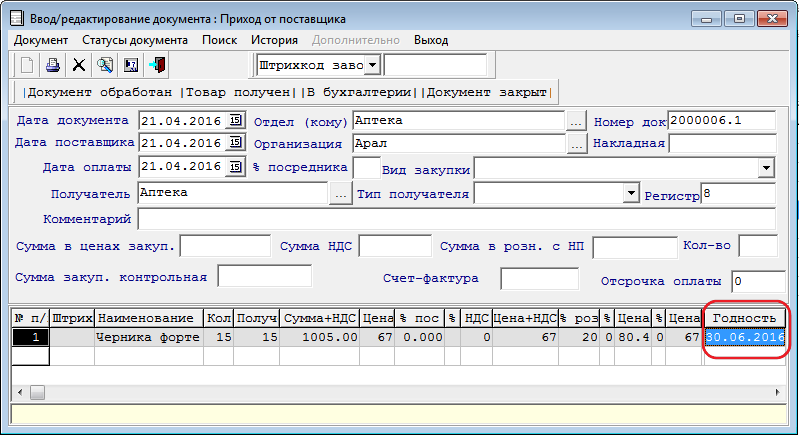Click the Счет-фактура field
799x436 pixels.
540,279
